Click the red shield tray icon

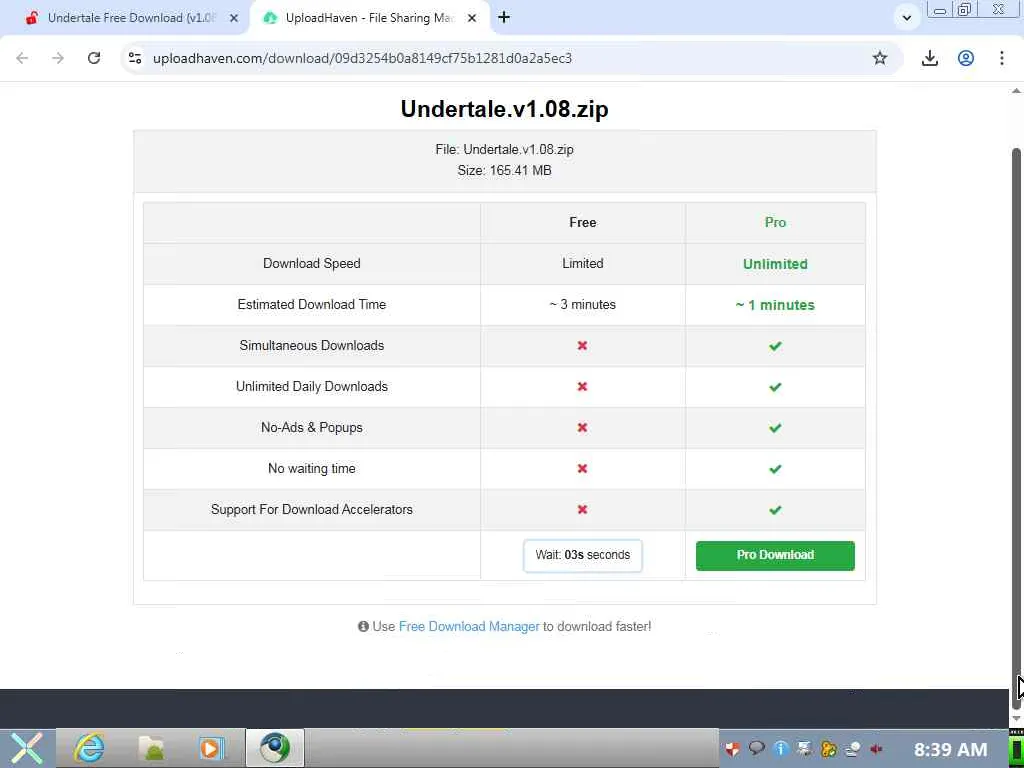coord(733,749)
